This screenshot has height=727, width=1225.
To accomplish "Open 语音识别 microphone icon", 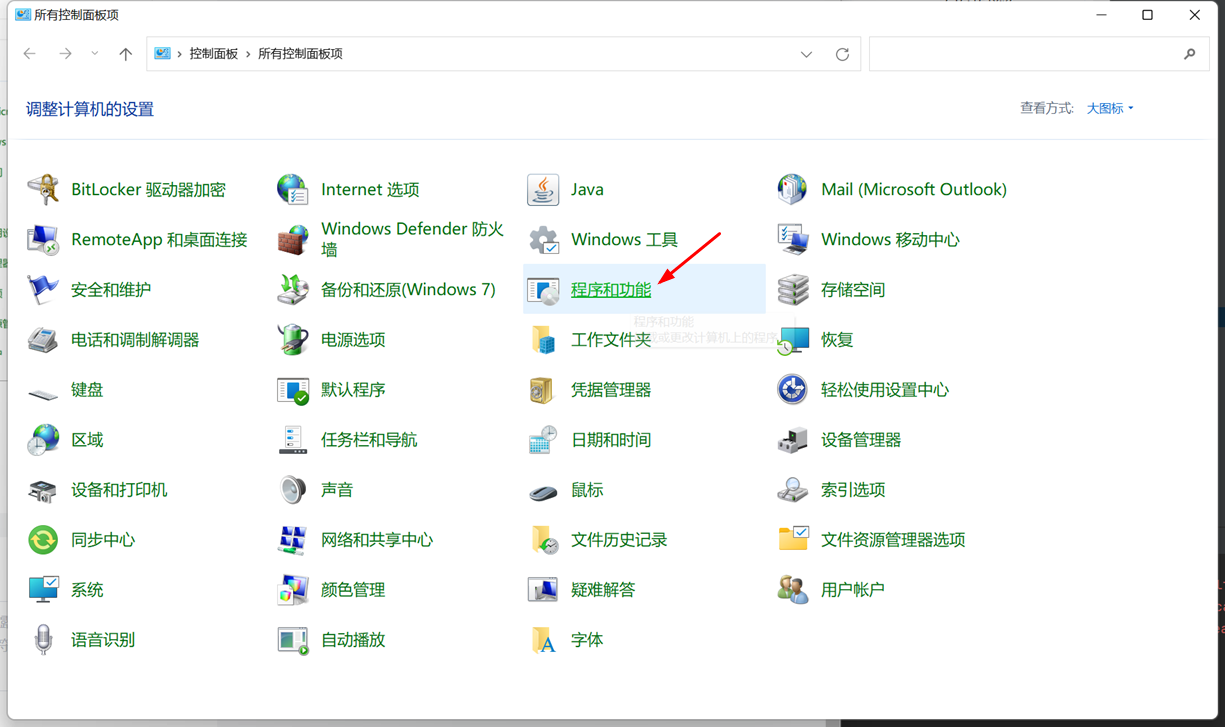I will pyautogui.click(x=43, y=640).
